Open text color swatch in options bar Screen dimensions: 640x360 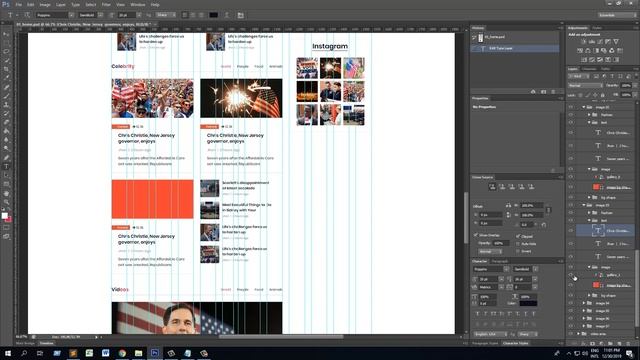[x=213, y=15]
